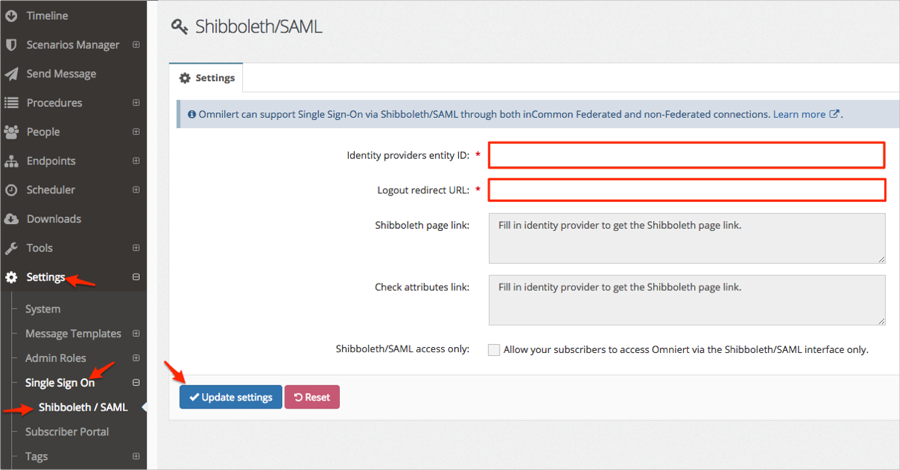The image size is (900, 470).
Task: Click the Update settings button
Action: tap(230, 397)
